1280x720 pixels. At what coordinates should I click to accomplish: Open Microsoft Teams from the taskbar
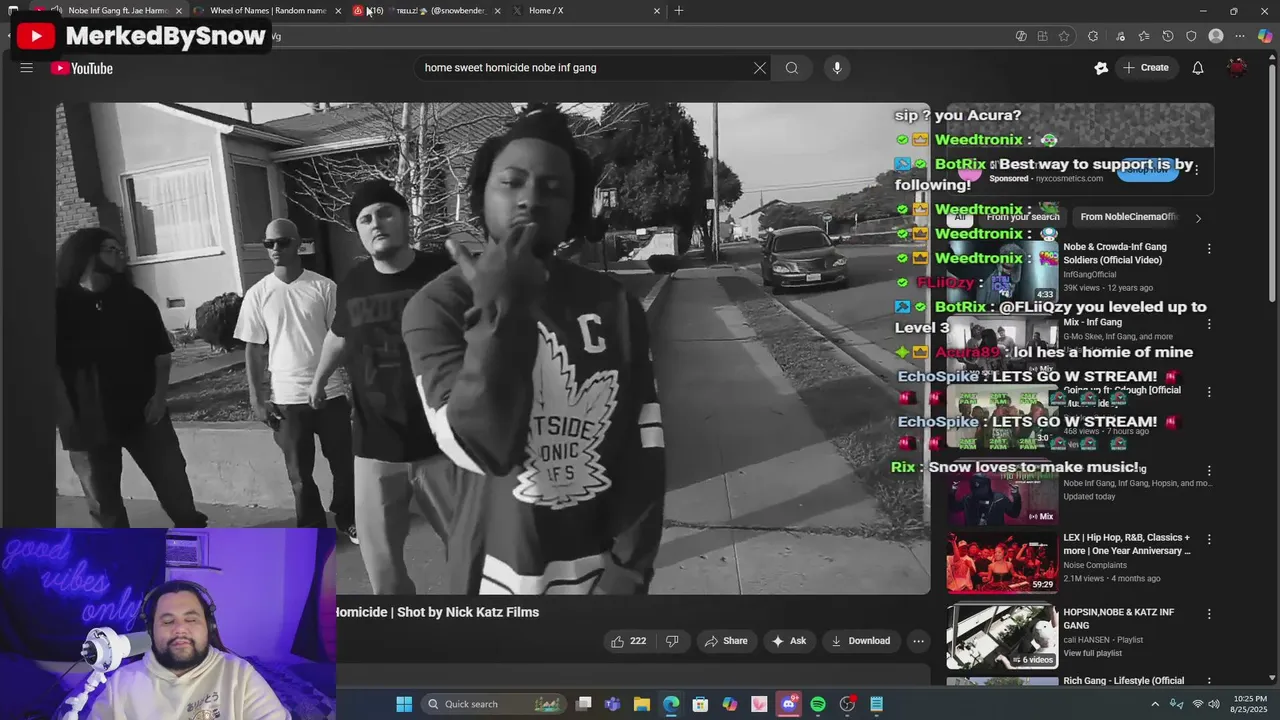coord(612,704)
